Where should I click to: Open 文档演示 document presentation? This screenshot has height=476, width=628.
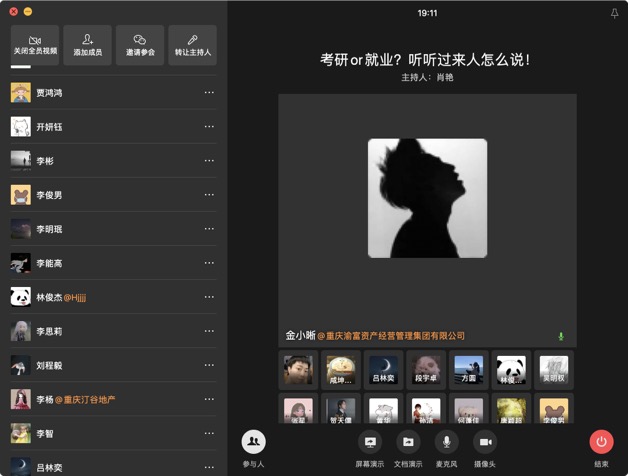pyautogui.click(x=408, y=442)
